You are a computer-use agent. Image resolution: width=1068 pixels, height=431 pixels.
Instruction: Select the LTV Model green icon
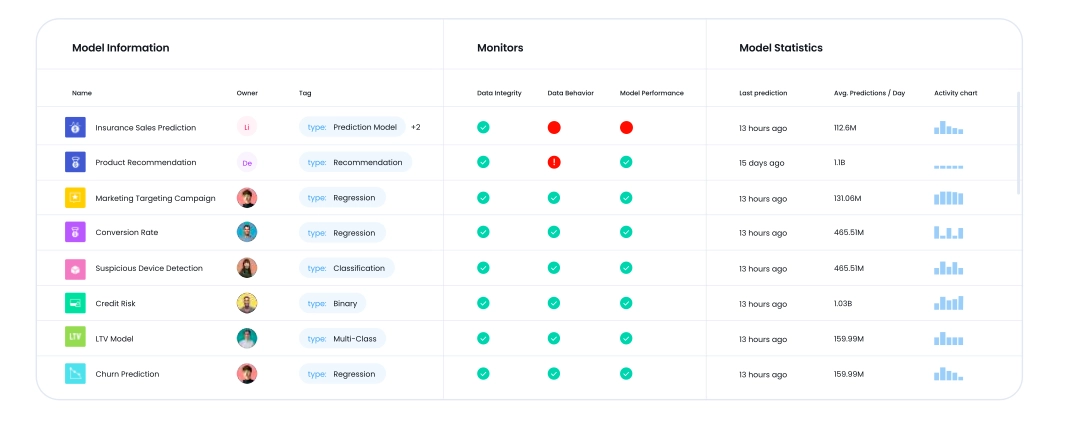(75, 338)
